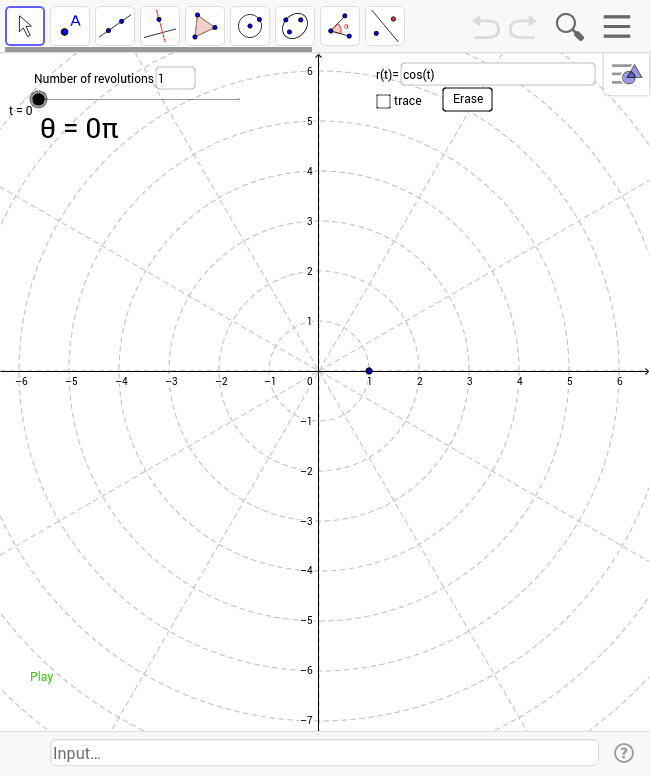Viewport: 651px width, 776px height.
Task: Select the Point tool
Action: 70,26
